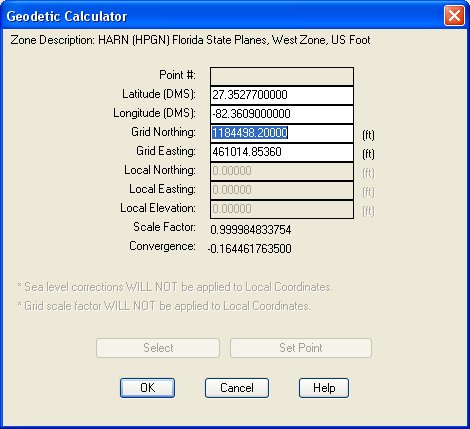Image resolution: width=470 pixels, height=429 pixels.
Task: Click the grayed-out Set Point button
Action: (x=301, y=348)
